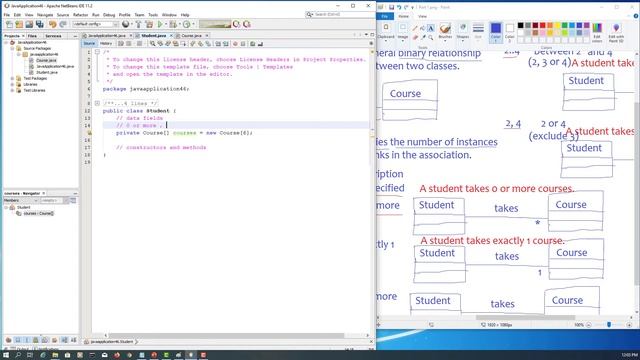Image resolution: width=640 pixels, height=360 pixels.
Task: Open Task View on the taskbar
Action: (x=30, y=355)
